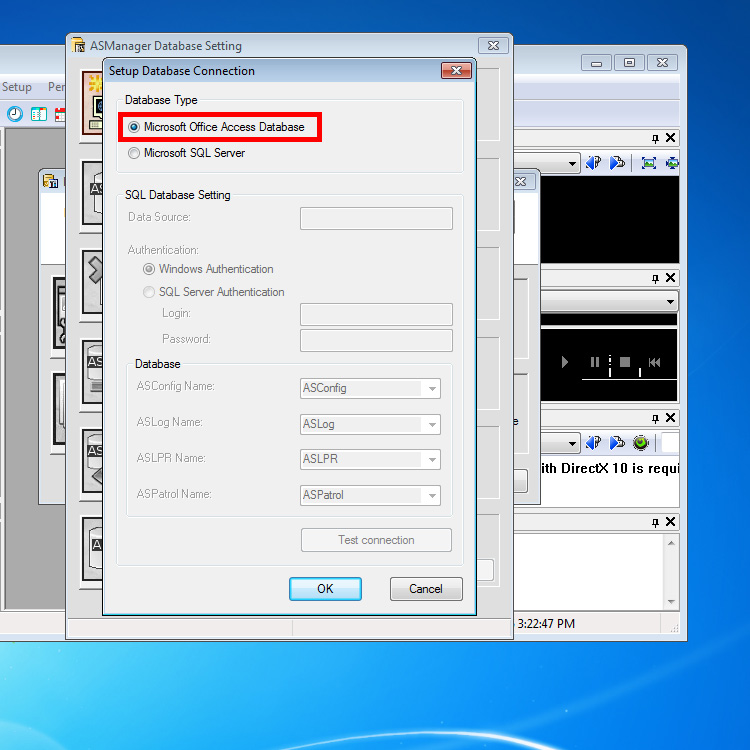Close the Setup Database Connection dialog
750x750 pixels.
point(456,71)
